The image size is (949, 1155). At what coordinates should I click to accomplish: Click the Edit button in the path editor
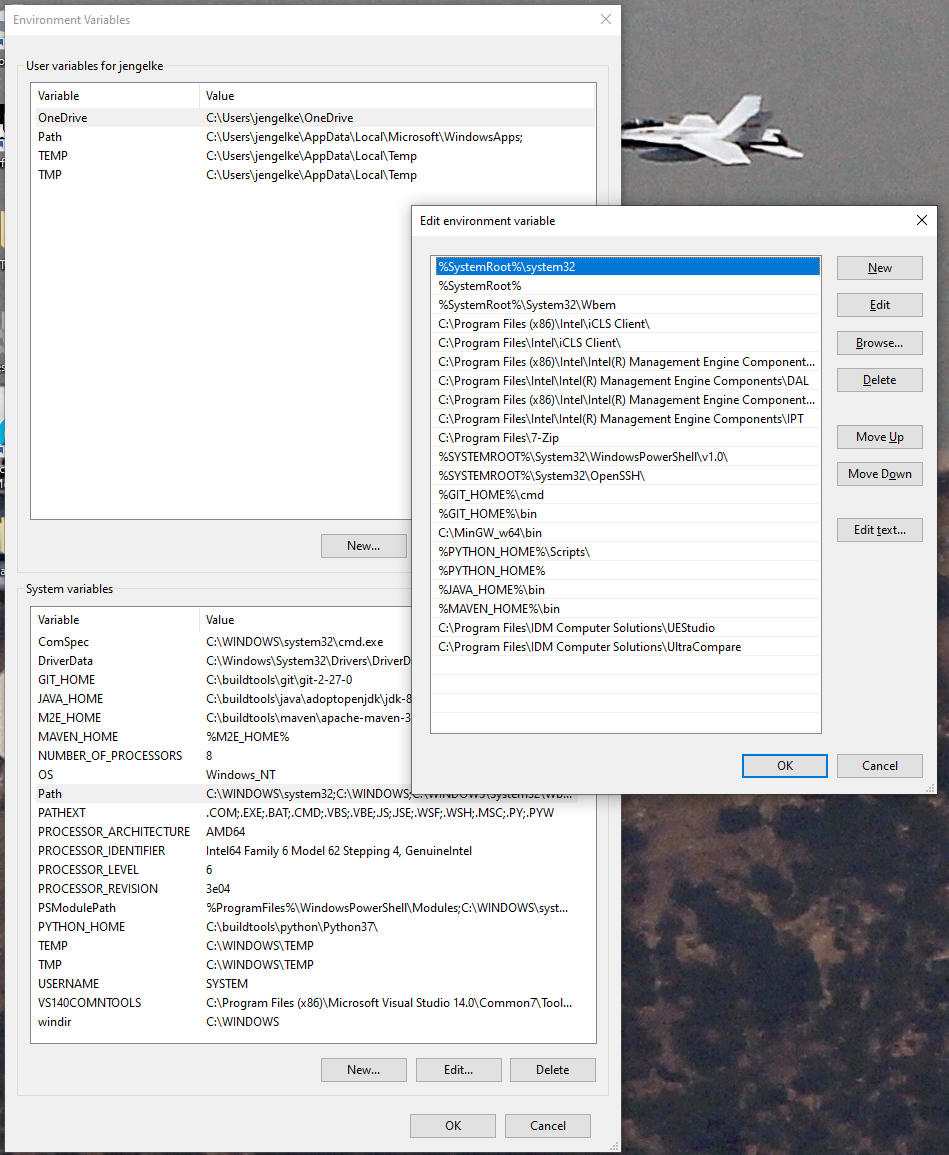[x=878, y=304]
